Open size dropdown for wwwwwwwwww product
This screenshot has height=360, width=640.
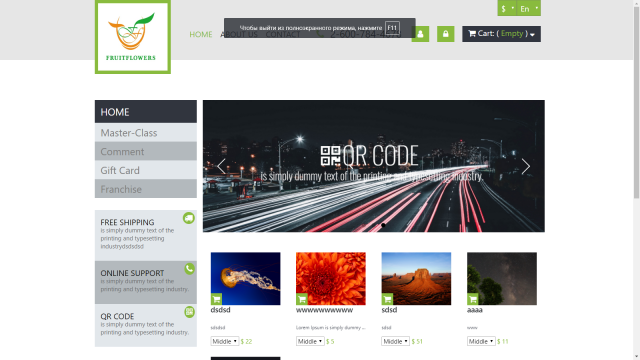pyautogui.click(x=310, y=341)
